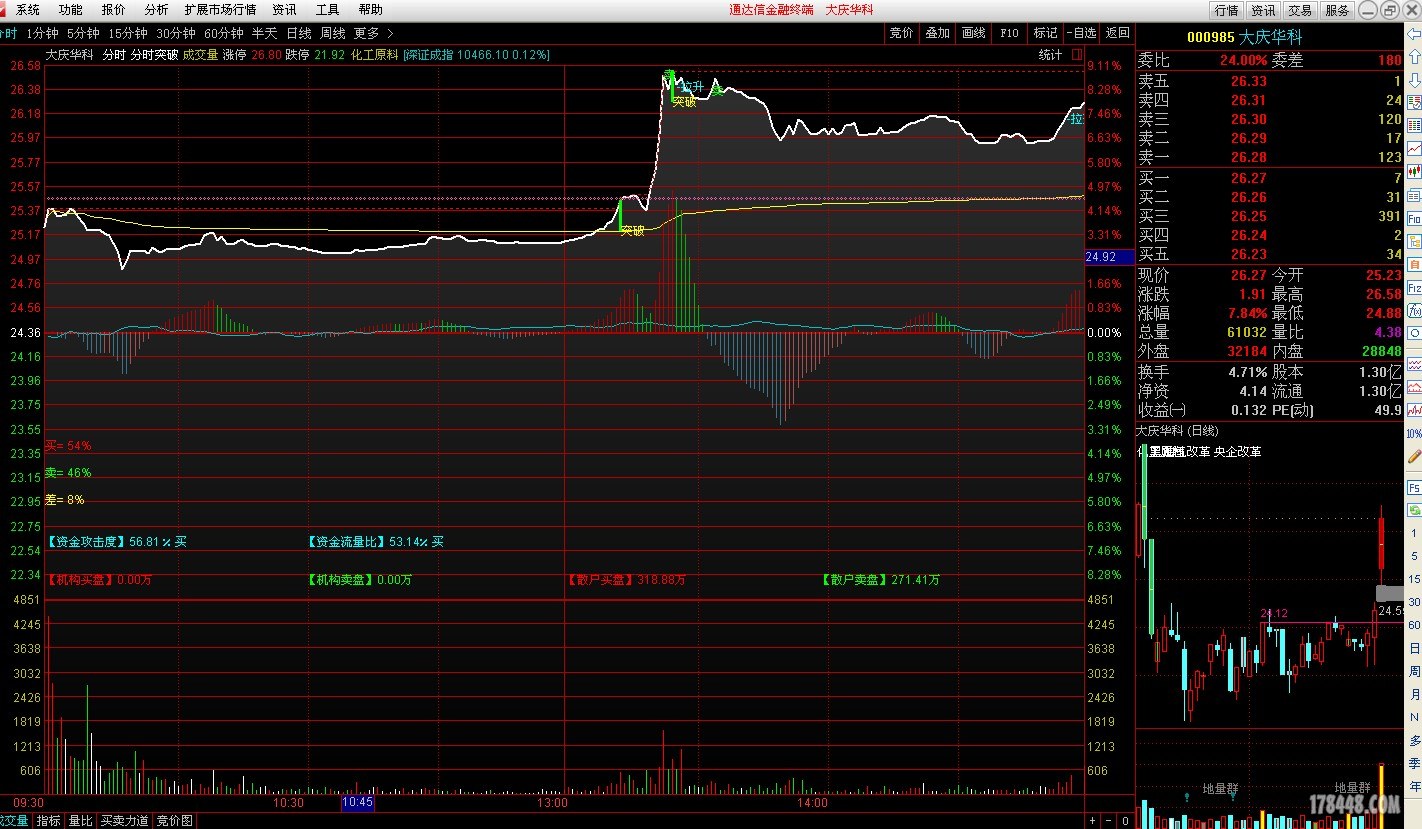The height and width of the screenshot is (829, 1422).
Task: Open the 帮助 menu
Action: [370, 9]
